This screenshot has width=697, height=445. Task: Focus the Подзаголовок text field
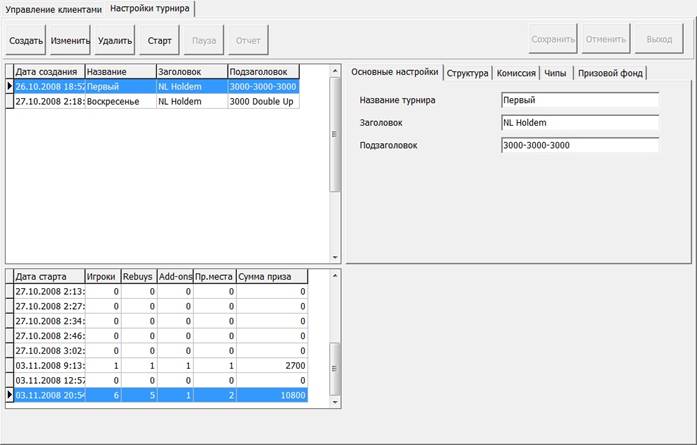[579, 145]
